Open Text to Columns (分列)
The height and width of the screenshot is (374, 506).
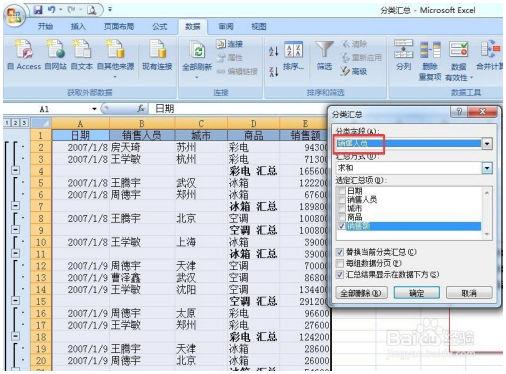pos(403,55)
